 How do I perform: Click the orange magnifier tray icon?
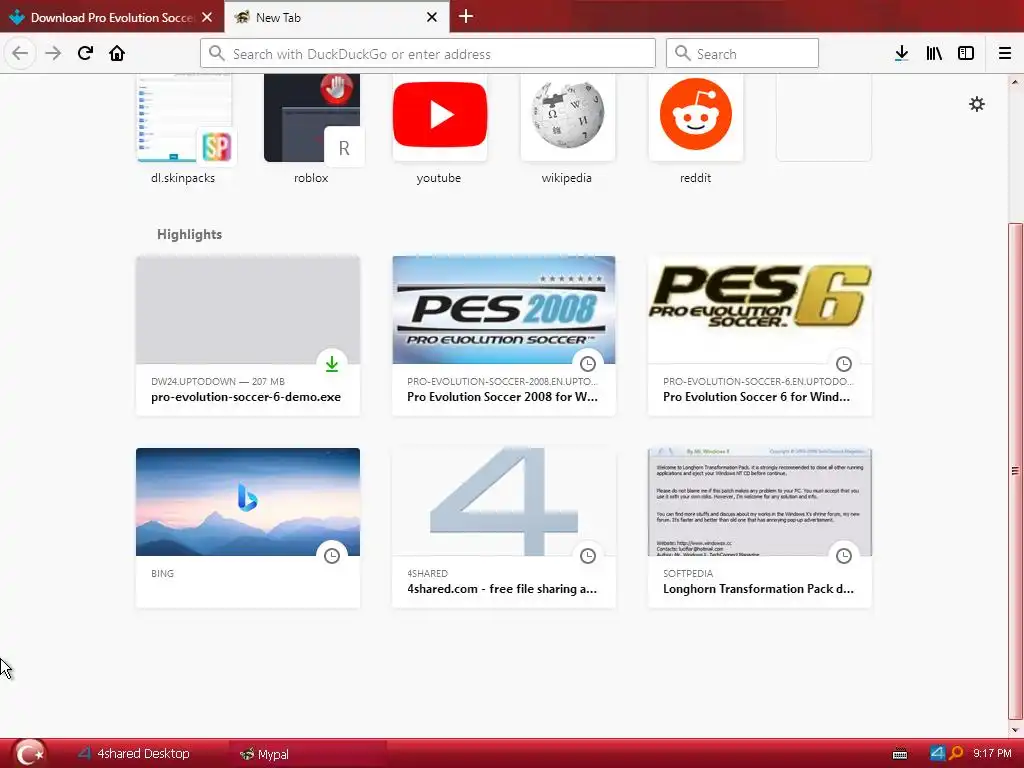click(955, 753)
